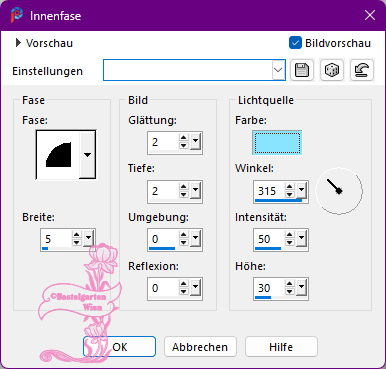
Task: Reset to default with the arrow icon
Action: 362,70
